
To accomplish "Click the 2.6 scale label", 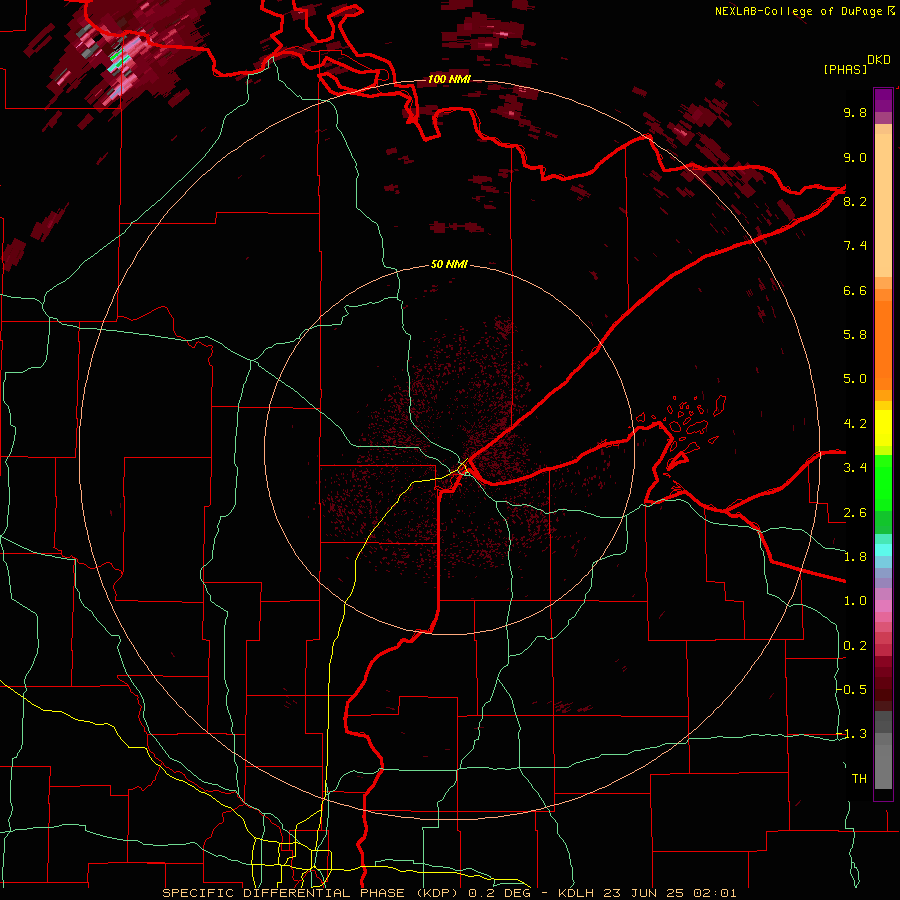I will [855, 513].
